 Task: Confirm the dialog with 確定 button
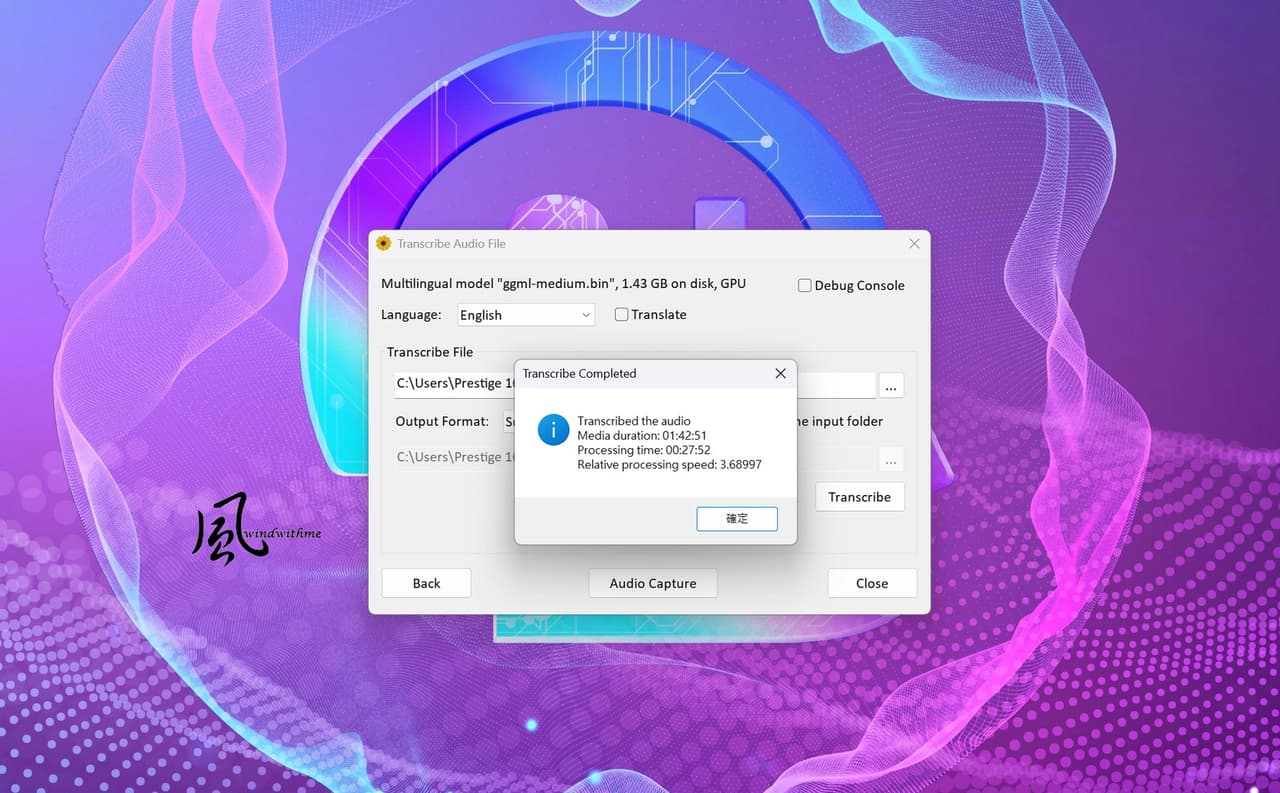tap(737, 518)
